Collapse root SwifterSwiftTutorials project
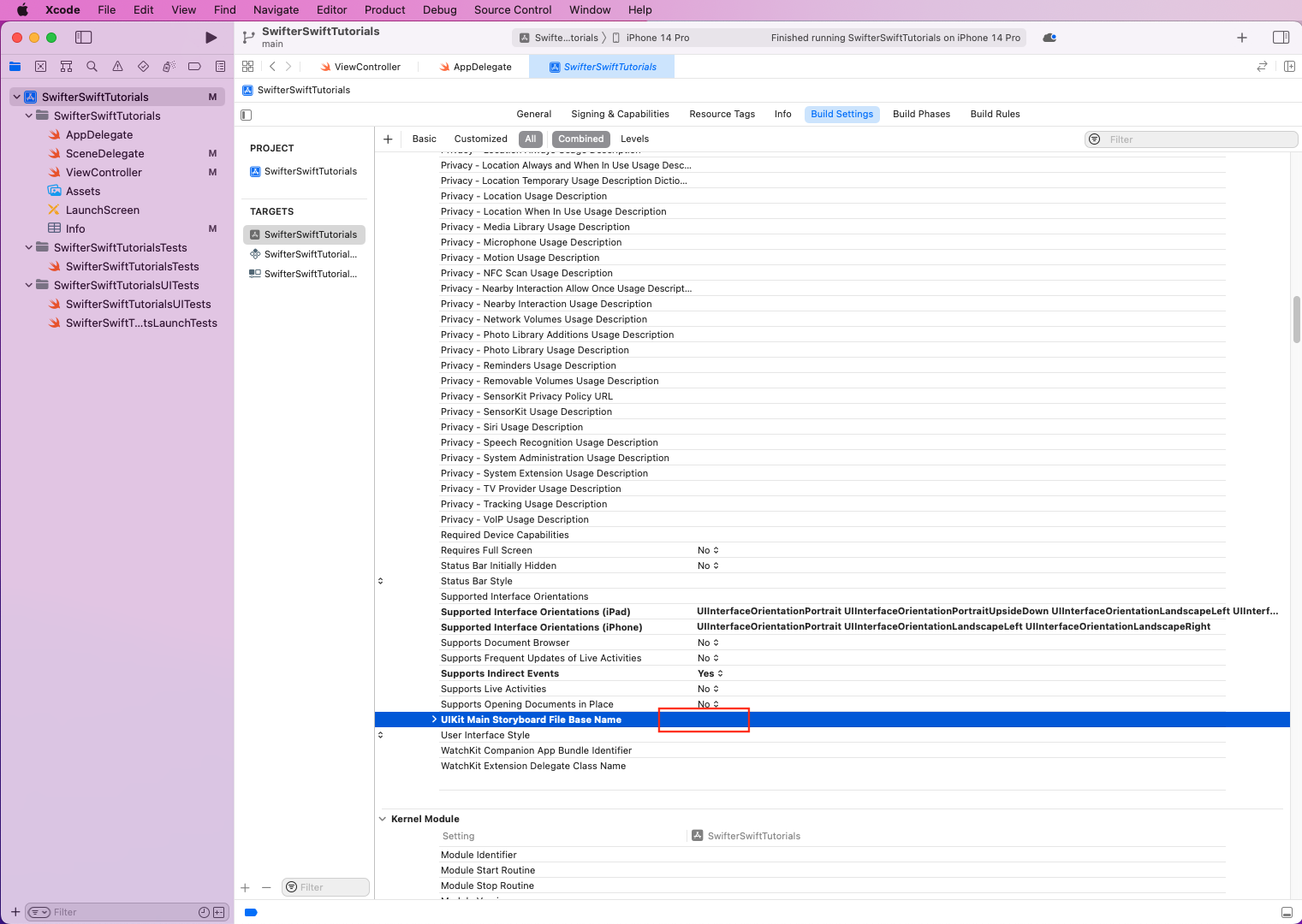1302x924 pixels. coord(16,97)
